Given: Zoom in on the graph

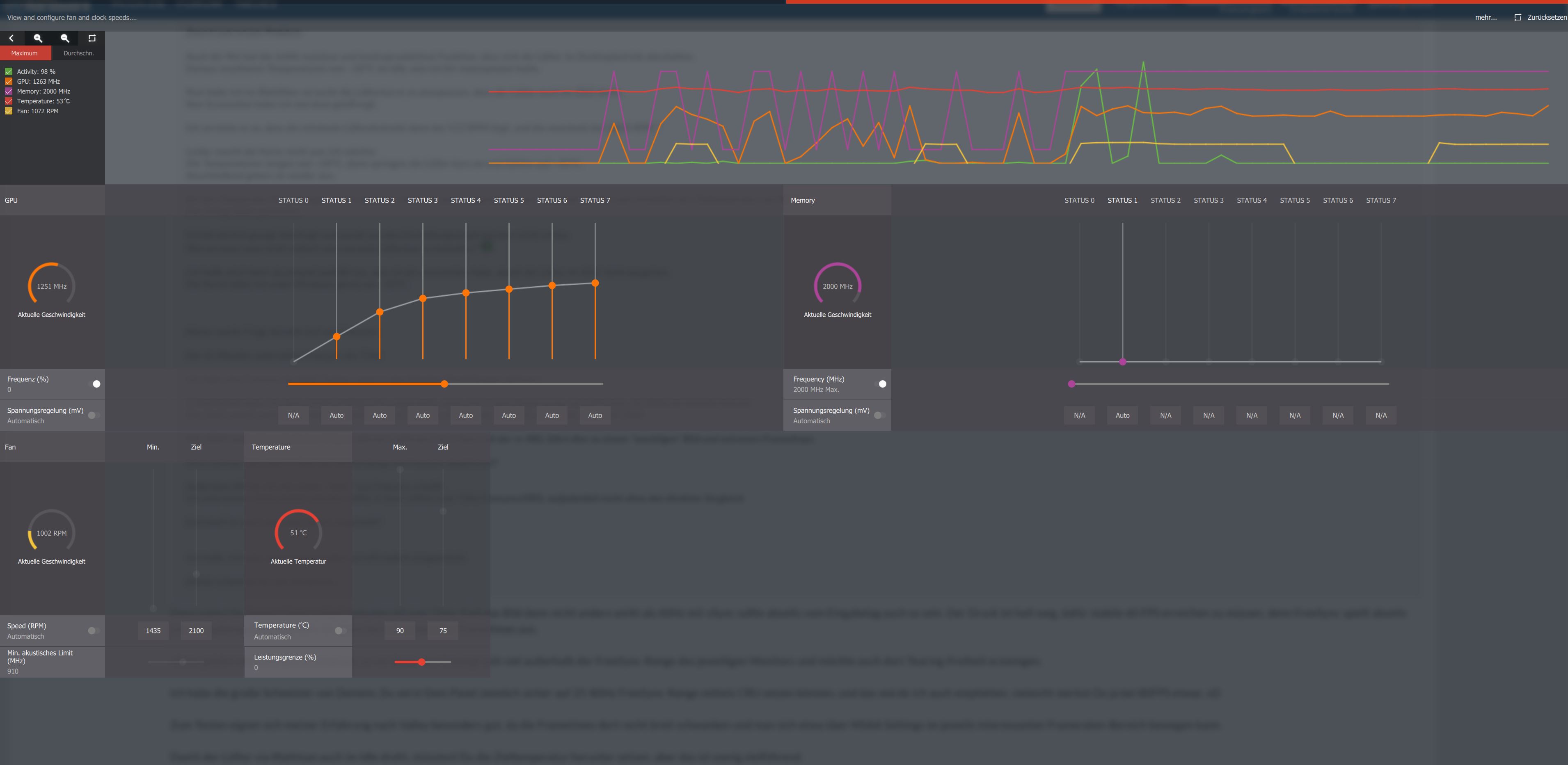Looking at the screenshot, I should pyautogui.click(x=38, y=38).
